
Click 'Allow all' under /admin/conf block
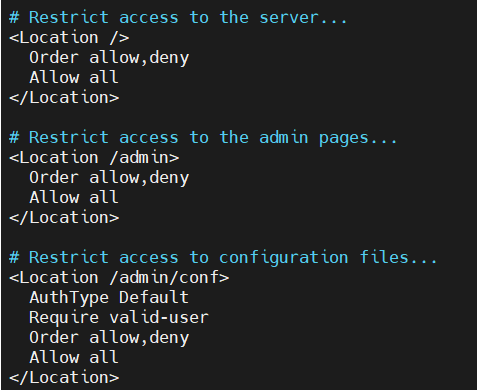pos(74,357)
